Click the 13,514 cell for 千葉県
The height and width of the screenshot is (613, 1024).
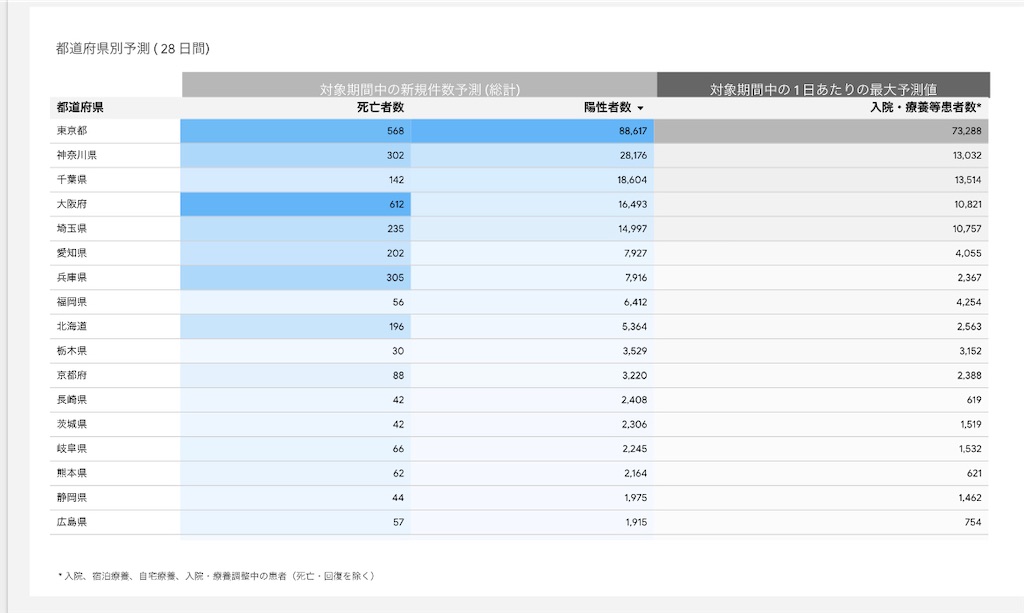(821, 180)
